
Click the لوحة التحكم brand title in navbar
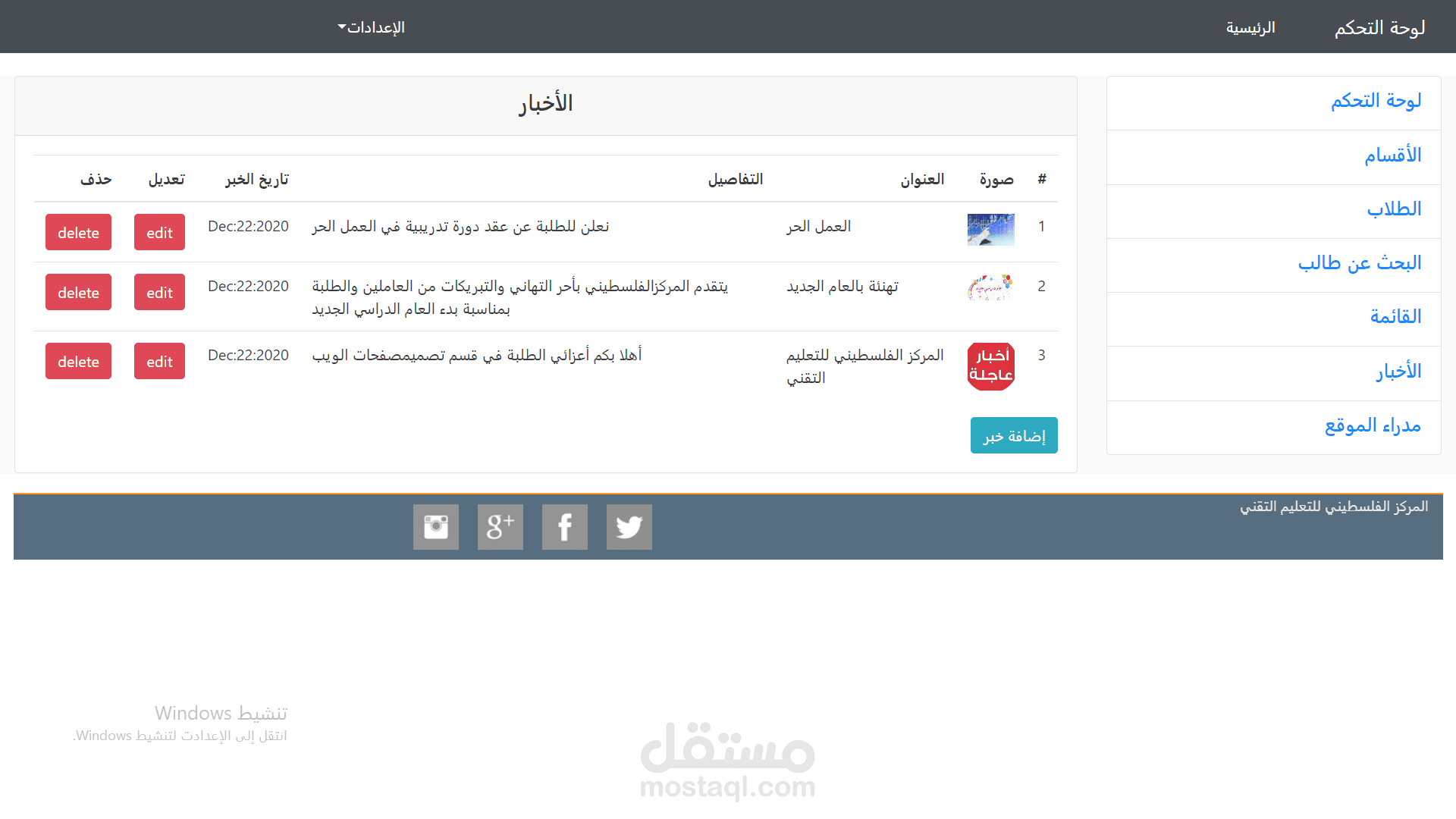[x=1379, y=28]
